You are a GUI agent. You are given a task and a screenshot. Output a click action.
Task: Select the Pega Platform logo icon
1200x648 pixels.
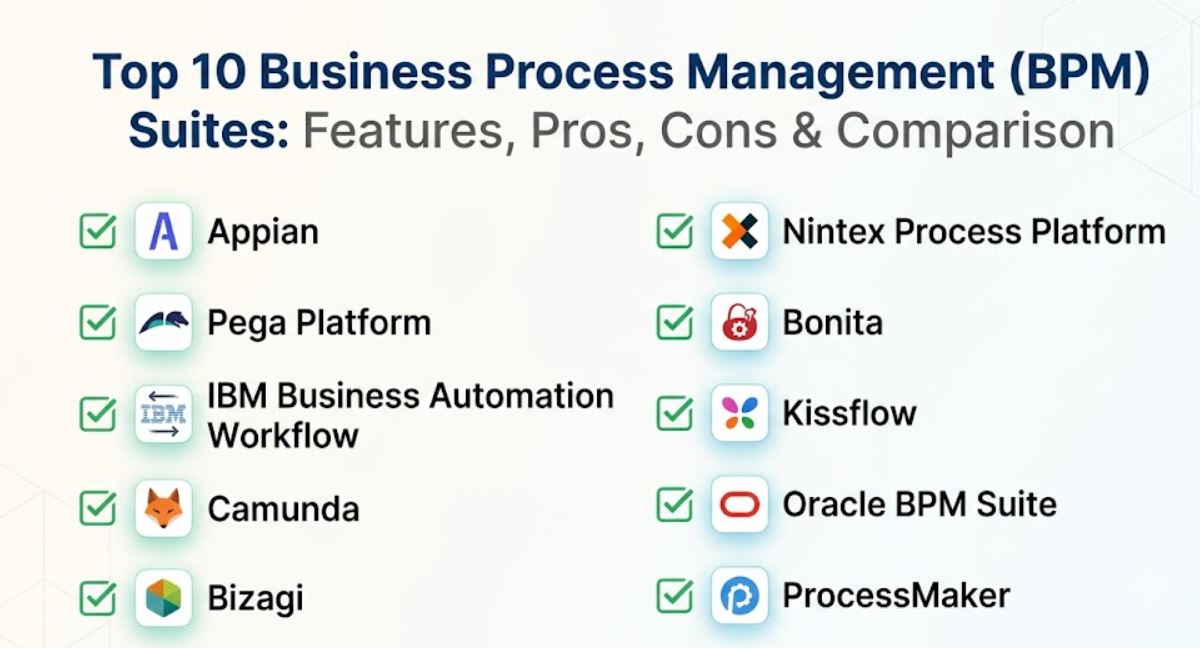tap(163, 322)
